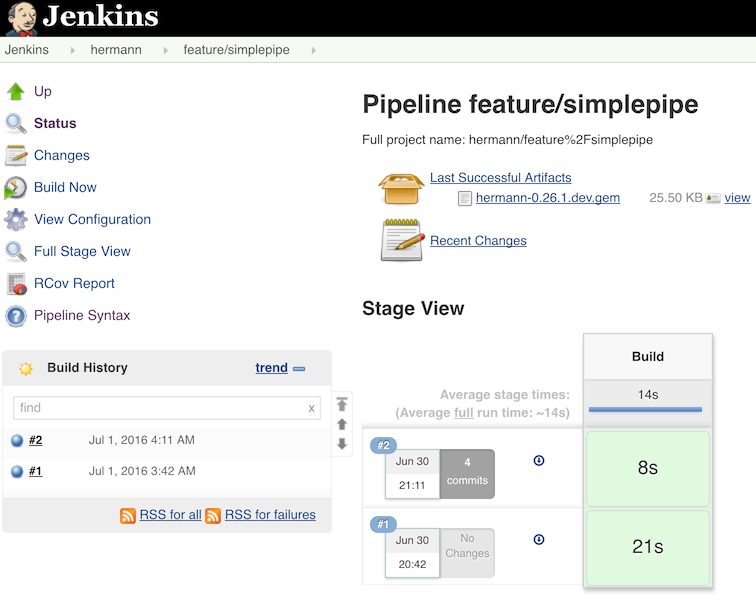
Task: Click the 4 commits badge for build #2
Action: point(467,473)
